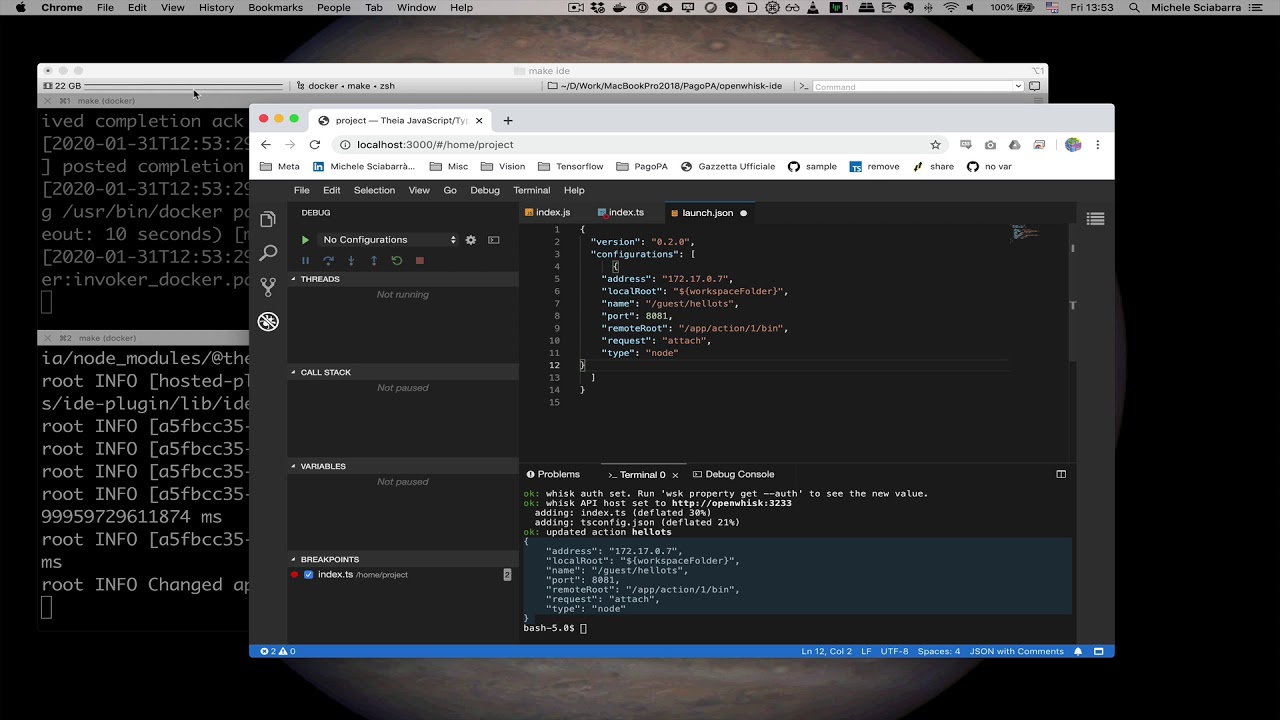The width and height of the screenshot is (1280, 720).
Task: Open the Explorer files view in Theia
Action: tap(268, 219)
